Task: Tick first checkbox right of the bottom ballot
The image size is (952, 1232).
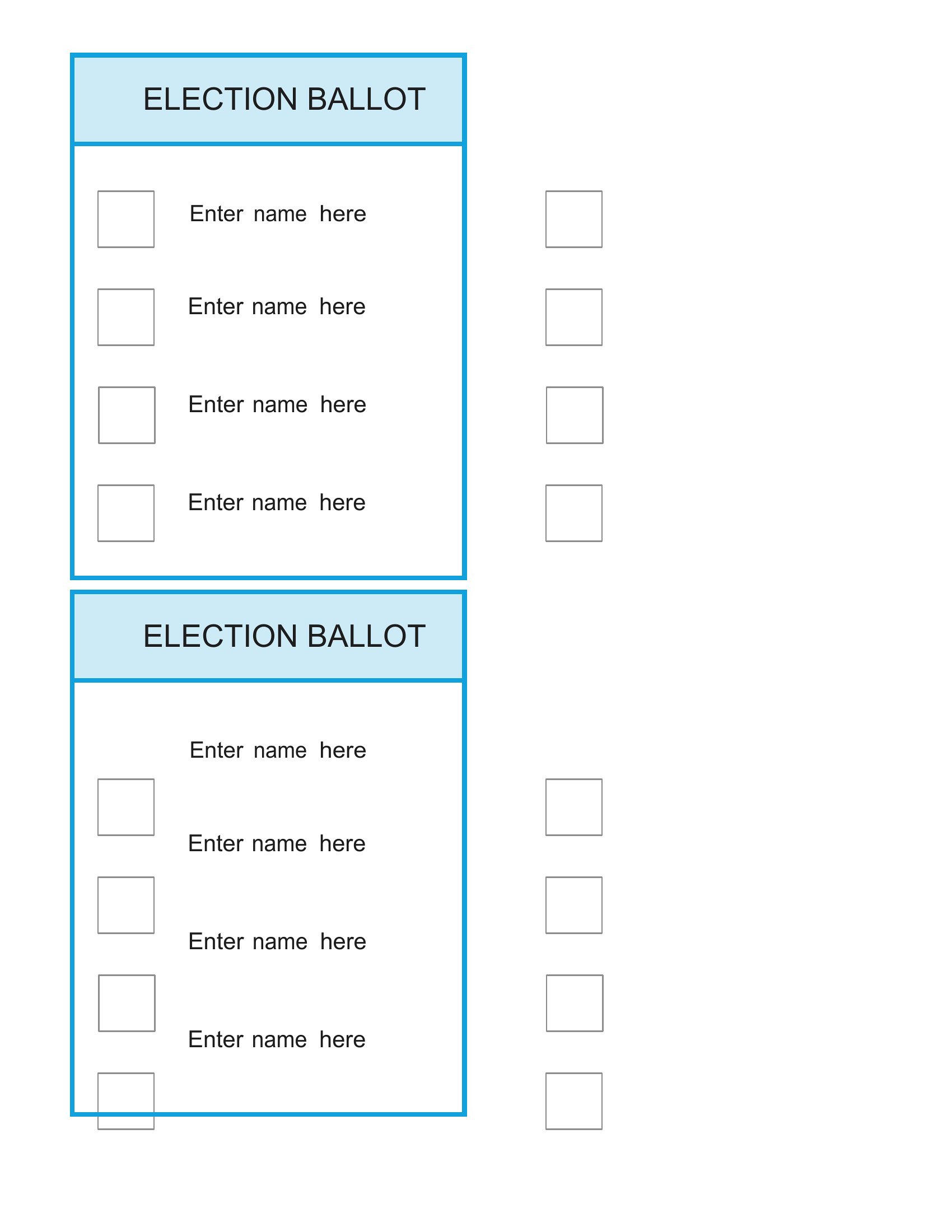Action: point(573,807)
